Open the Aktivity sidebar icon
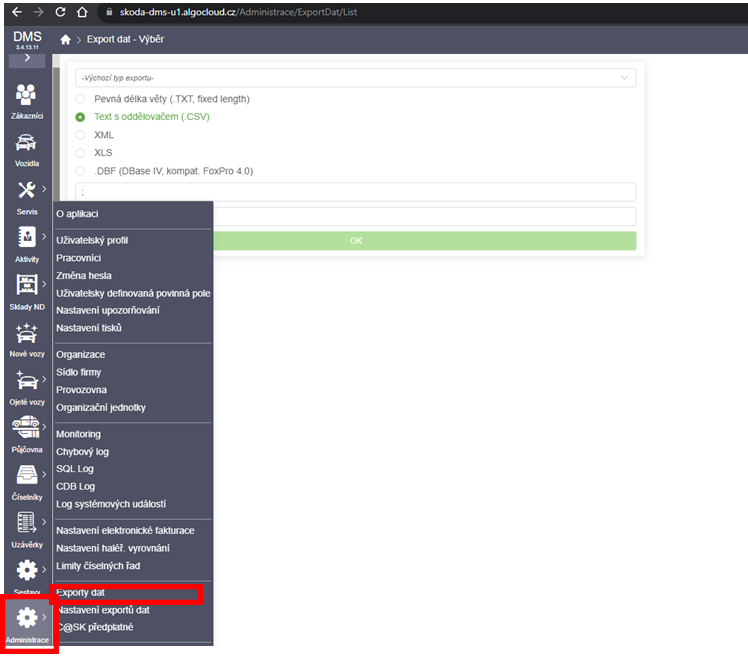 coord(26,238)
